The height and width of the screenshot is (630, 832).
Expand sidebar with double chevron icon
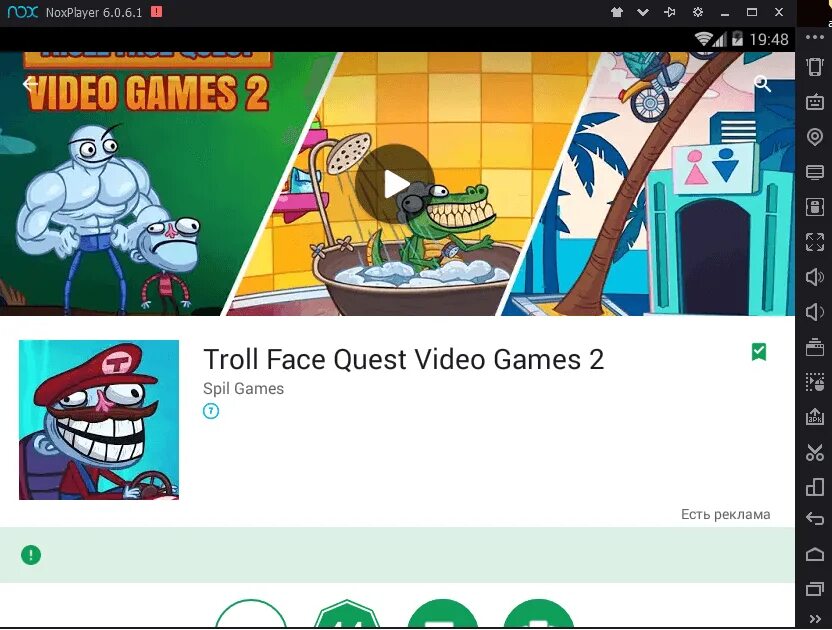814,619
